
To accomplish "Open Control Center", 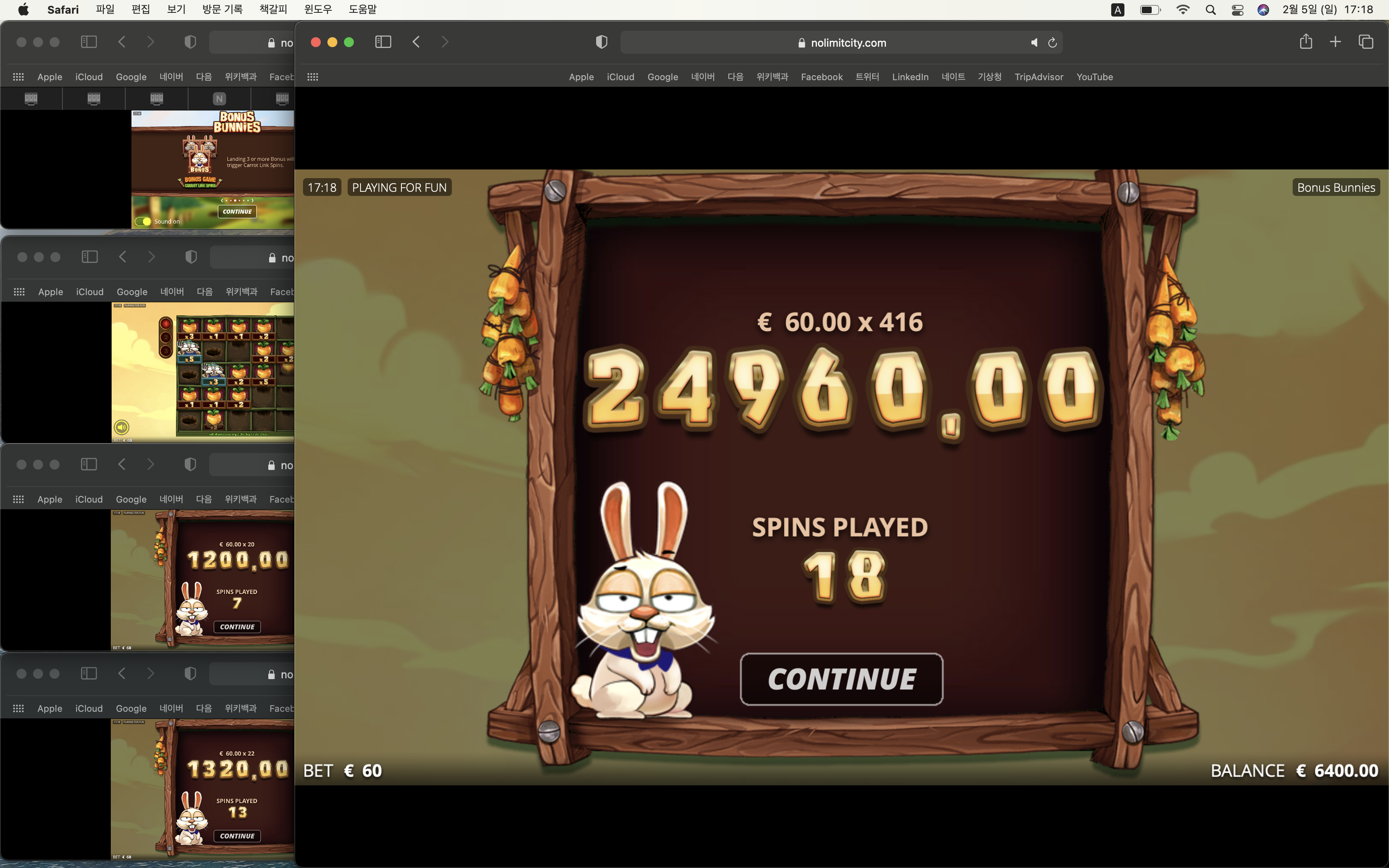I will click(1237, 10).
